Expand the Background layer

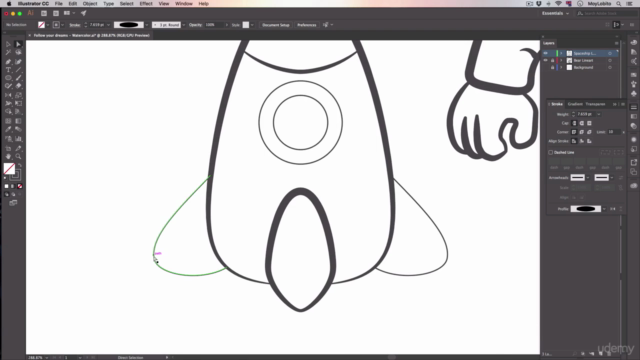[x=561, y=67]
